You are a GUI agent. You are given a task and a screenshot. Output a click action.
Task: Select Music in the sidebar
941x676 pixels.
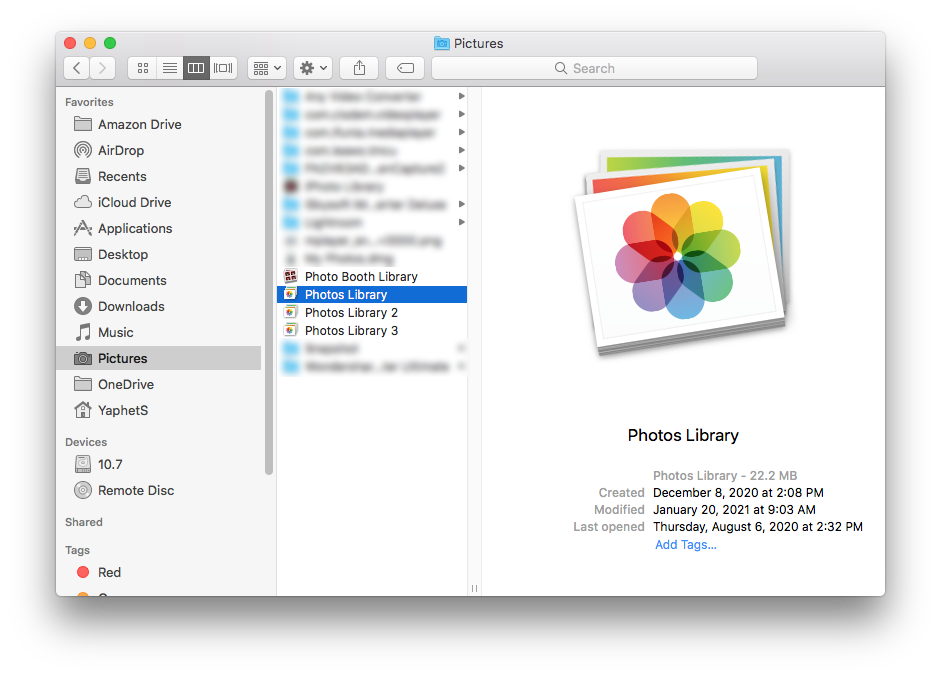point(159,332)
